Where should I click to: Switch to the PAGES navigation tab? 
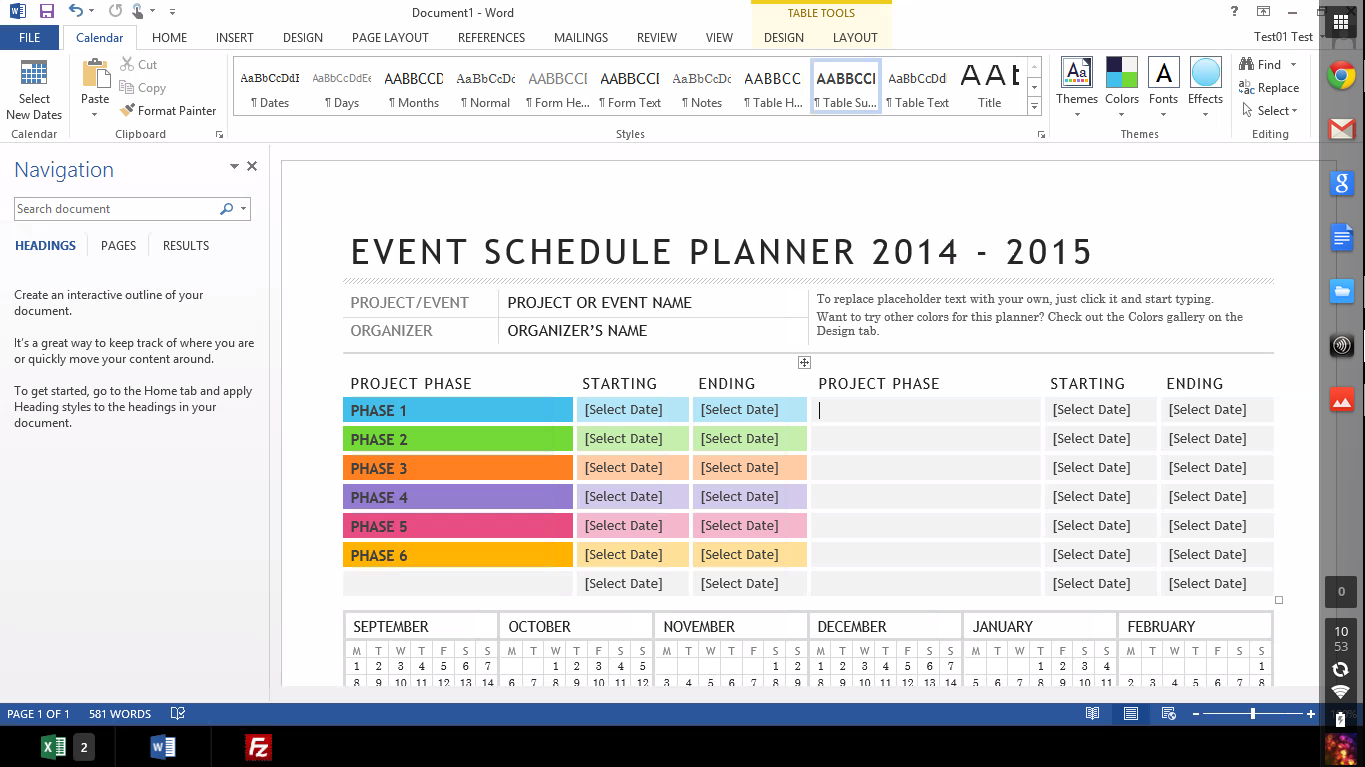[x=118, y=246]
